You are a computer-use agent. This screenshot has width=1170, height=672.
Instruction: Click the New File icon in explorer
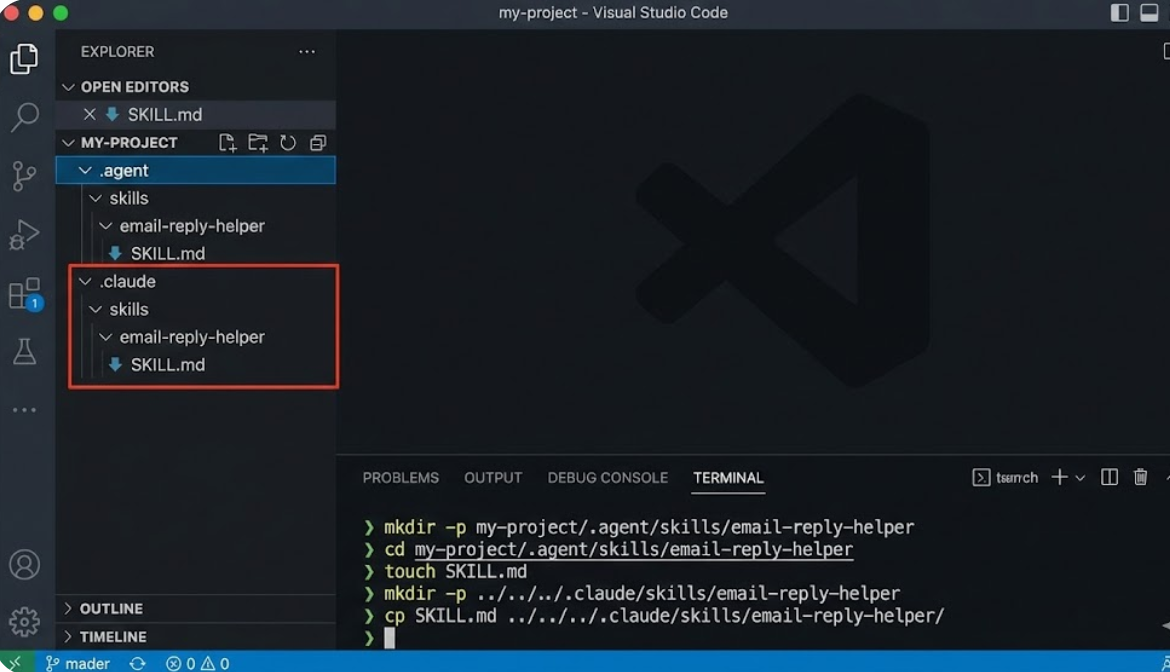pyautogui.click(x=228, y=143)
